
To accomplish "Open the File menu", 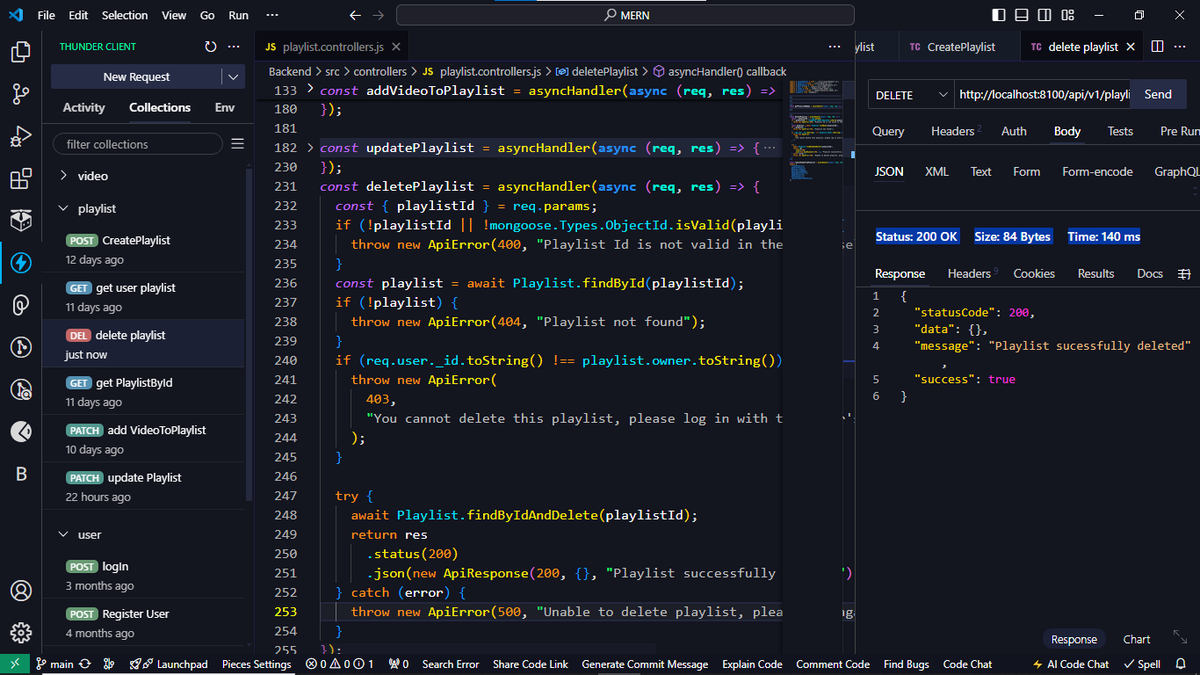I will 46,15.
